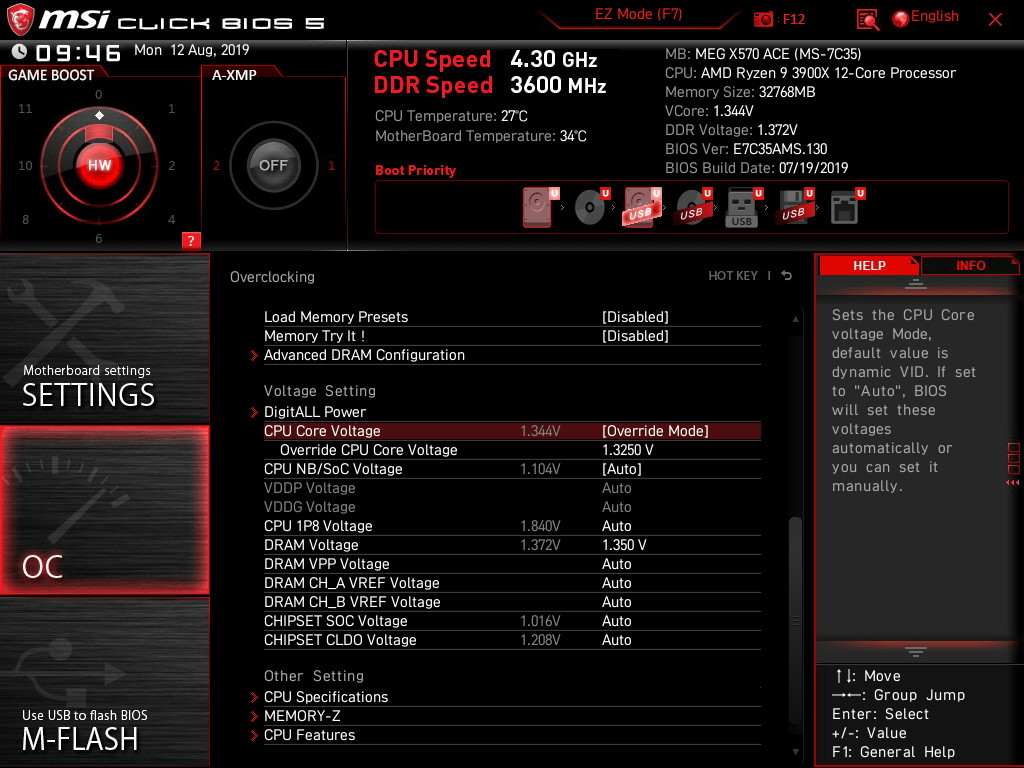This screenshot has width=1024, height=768.
Task: Open the M-FLASH BIOS flashing section
Action: [x=104, y=681]
